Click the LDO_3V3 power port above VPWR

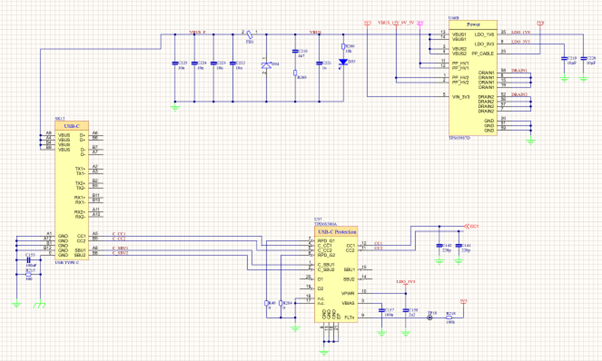point(406,282)
